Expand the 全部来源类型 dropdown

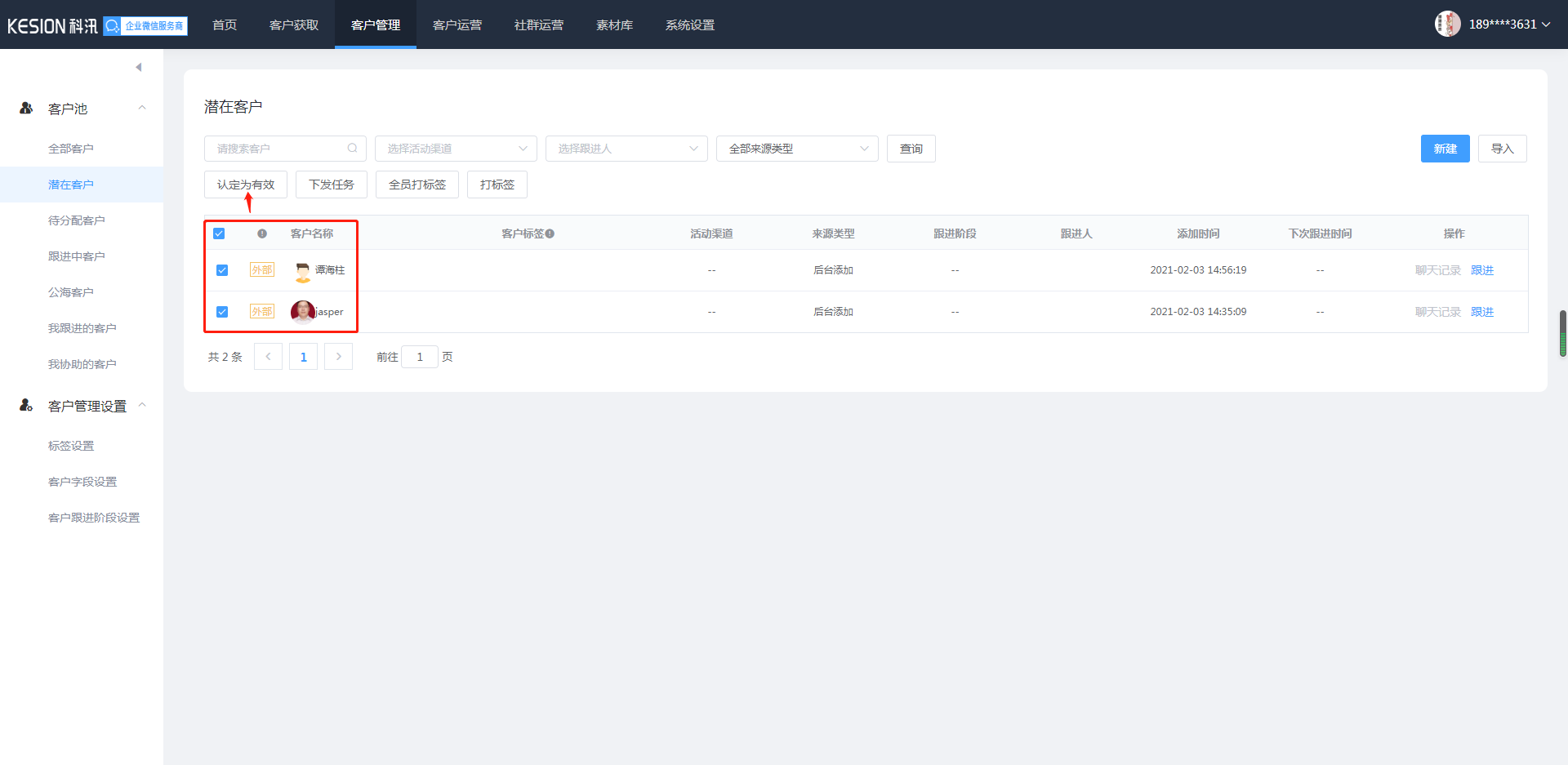[797, 149]
